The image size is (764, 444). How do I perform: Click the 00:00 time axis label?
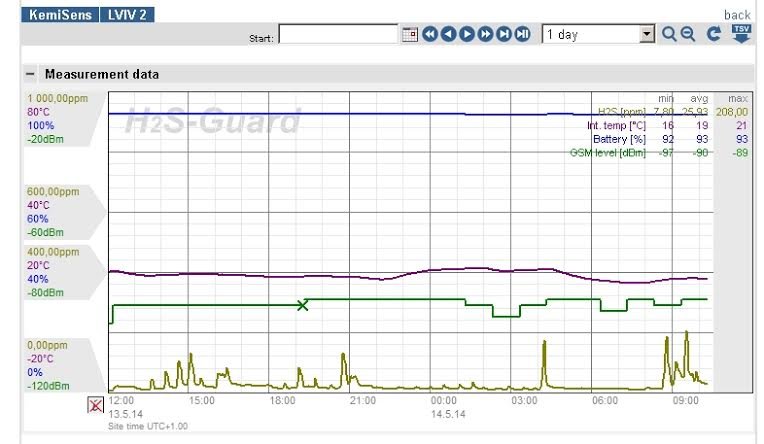pos(443,401)
